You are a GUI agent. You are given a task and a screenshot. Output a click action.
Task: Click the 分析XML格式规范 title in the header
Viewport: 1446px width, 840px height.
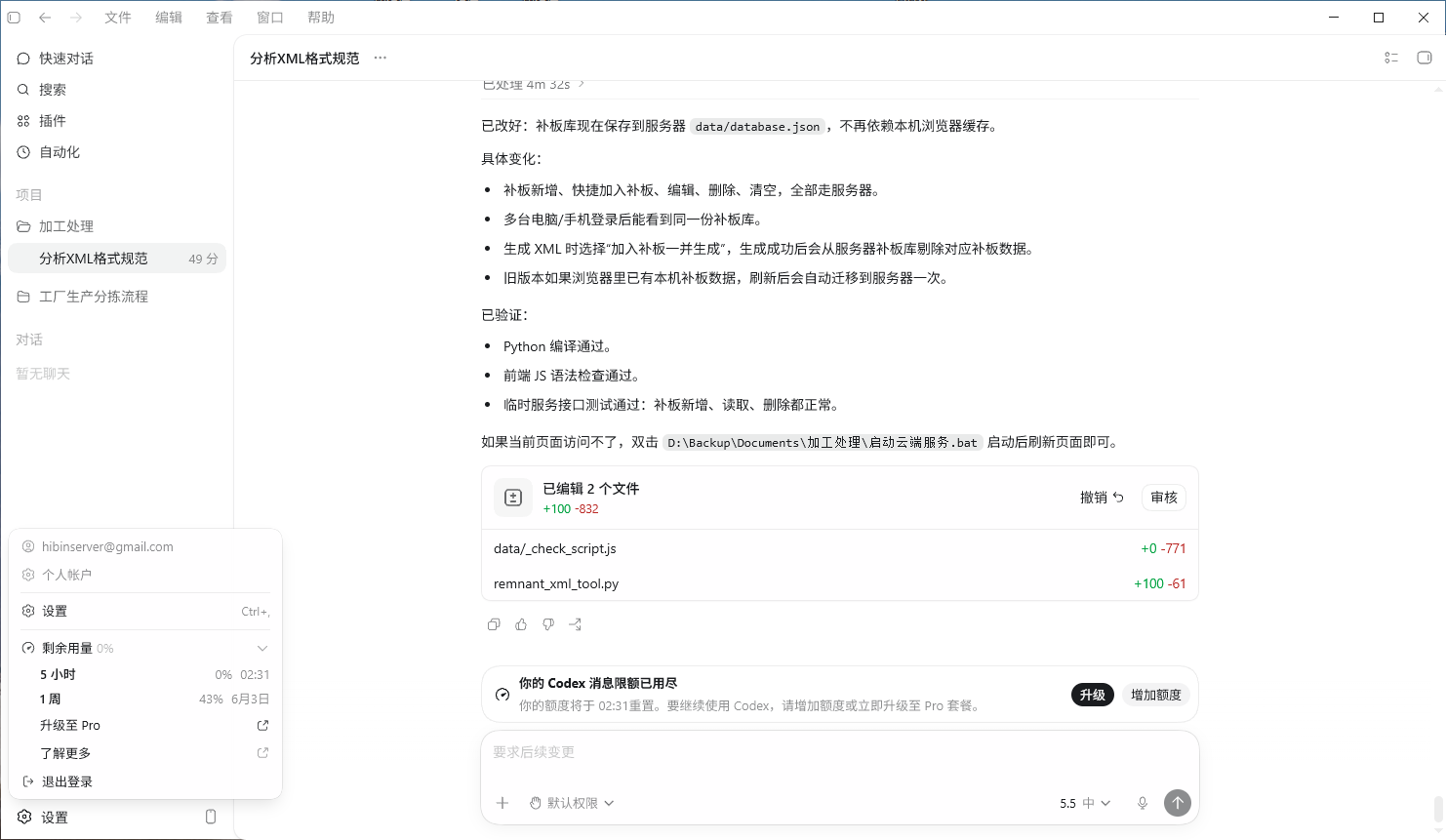304,59
